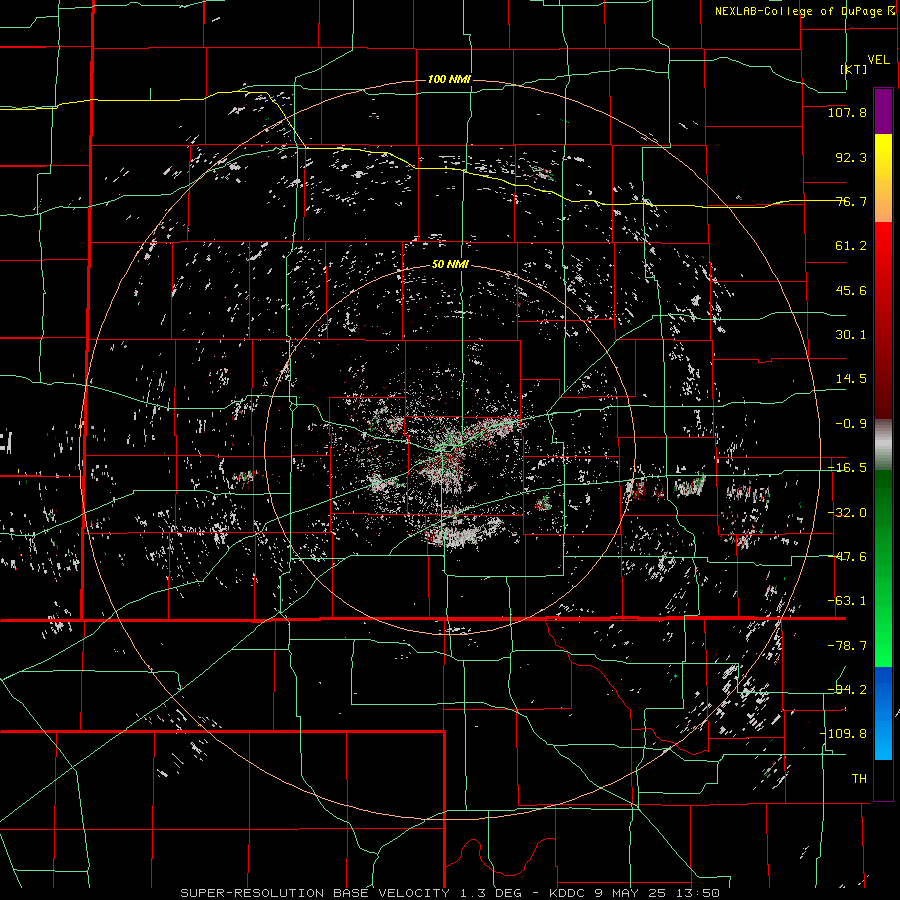
Task: Click the 30.1 velocity scale value
Action: 851,335
